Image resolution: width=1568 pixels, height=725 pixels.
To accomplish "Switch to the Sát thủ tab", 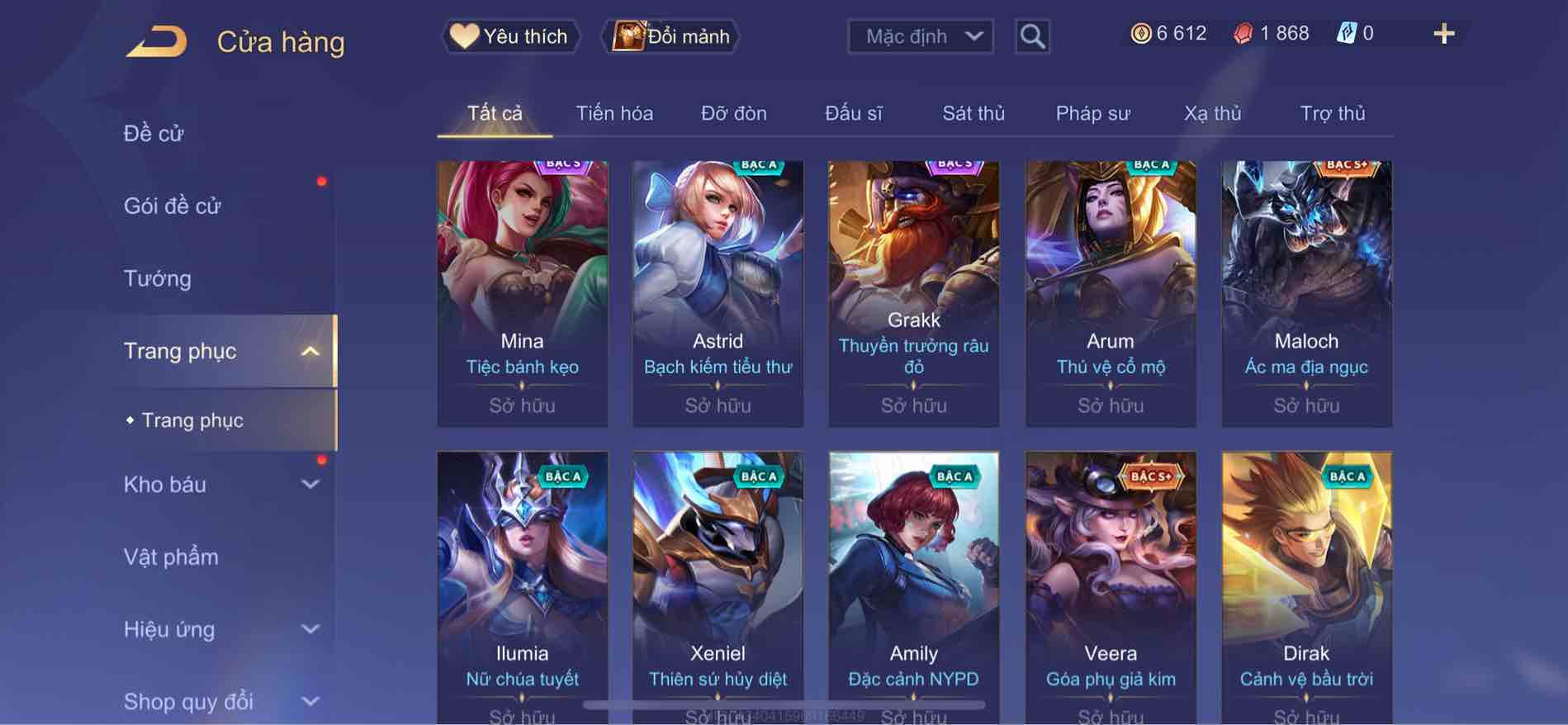I will (973, 113).
